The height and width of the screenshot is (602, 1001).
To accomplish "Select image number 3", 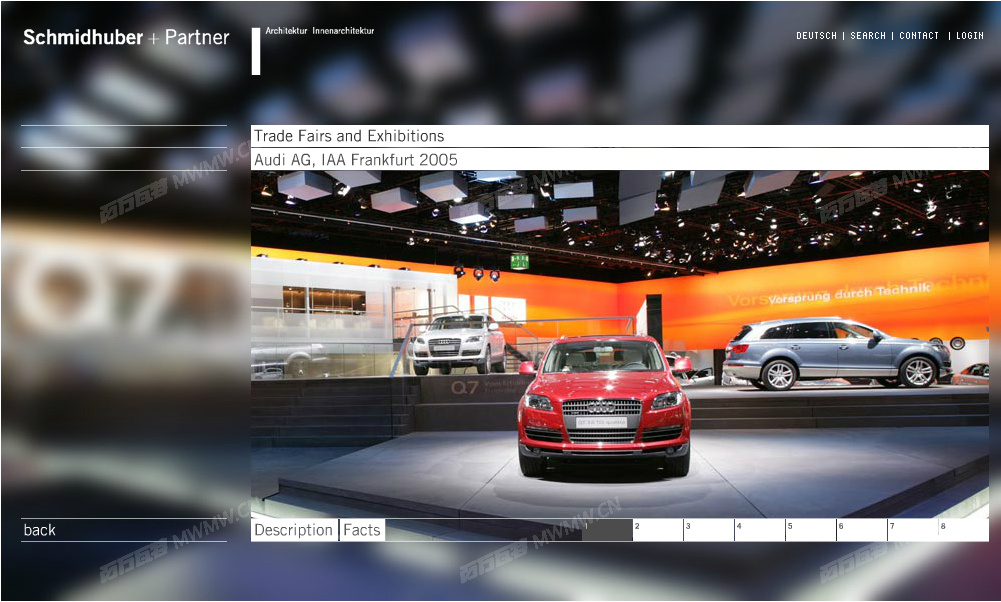I will click(x=709, y=530).
